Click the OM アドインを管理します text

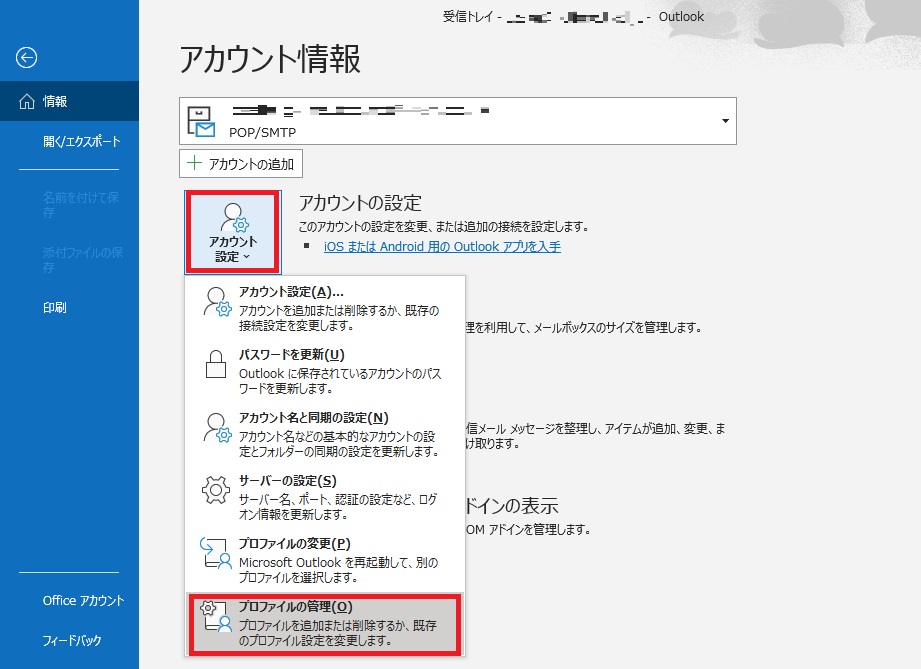pos(528,530)
